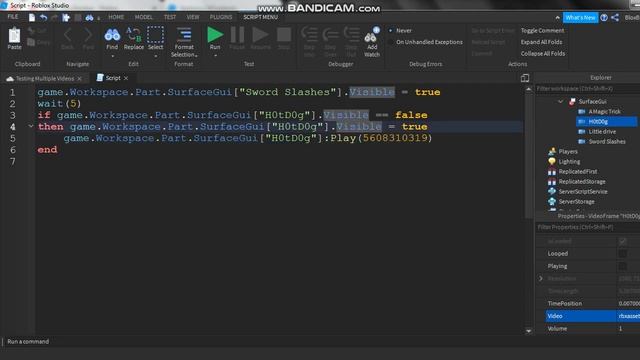Select Sword Slashes in Explorer

pos(607,142)
